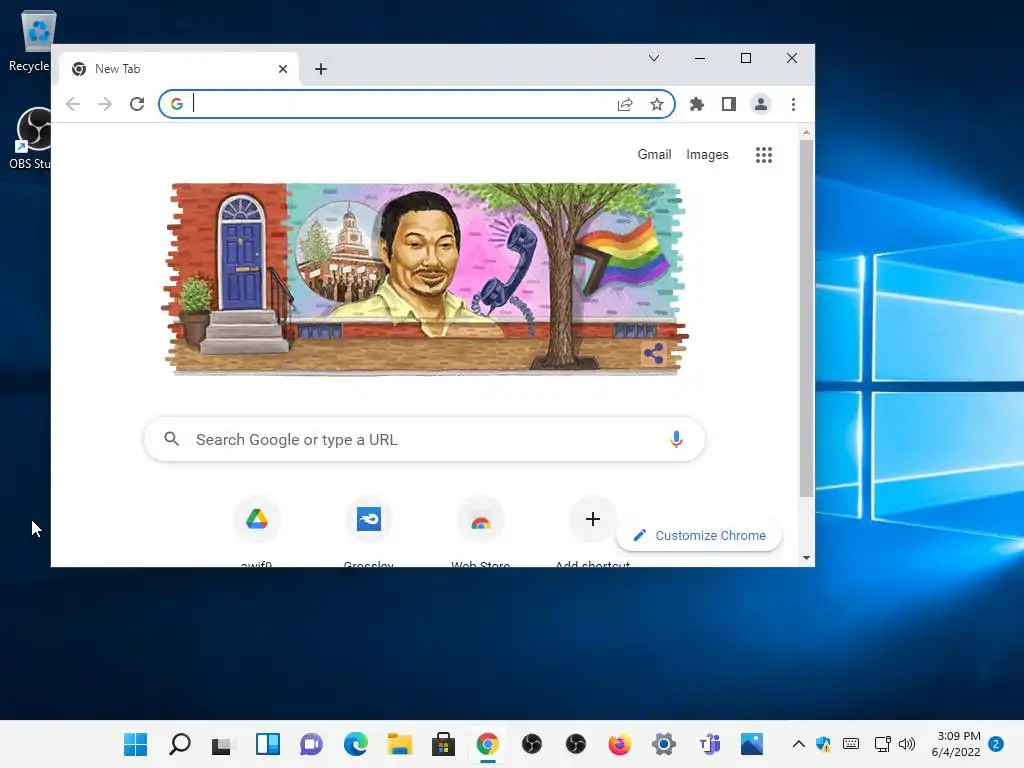Open Microsoft Teams from taskbar

[709, 744]
